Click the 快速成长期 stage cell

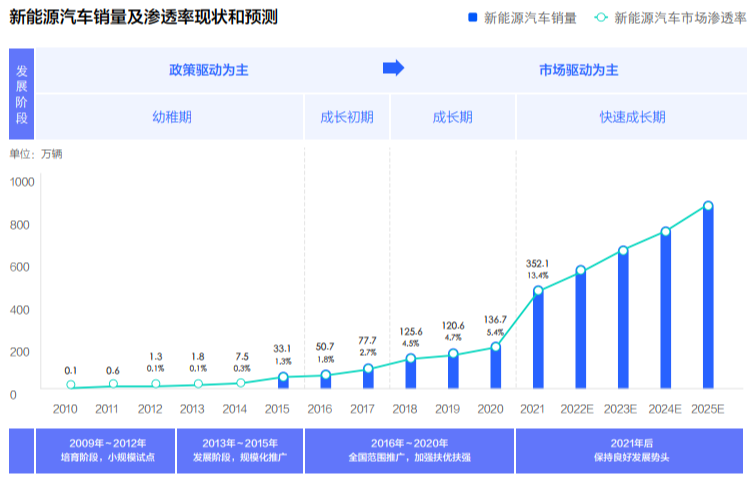[x=632, y=117]
